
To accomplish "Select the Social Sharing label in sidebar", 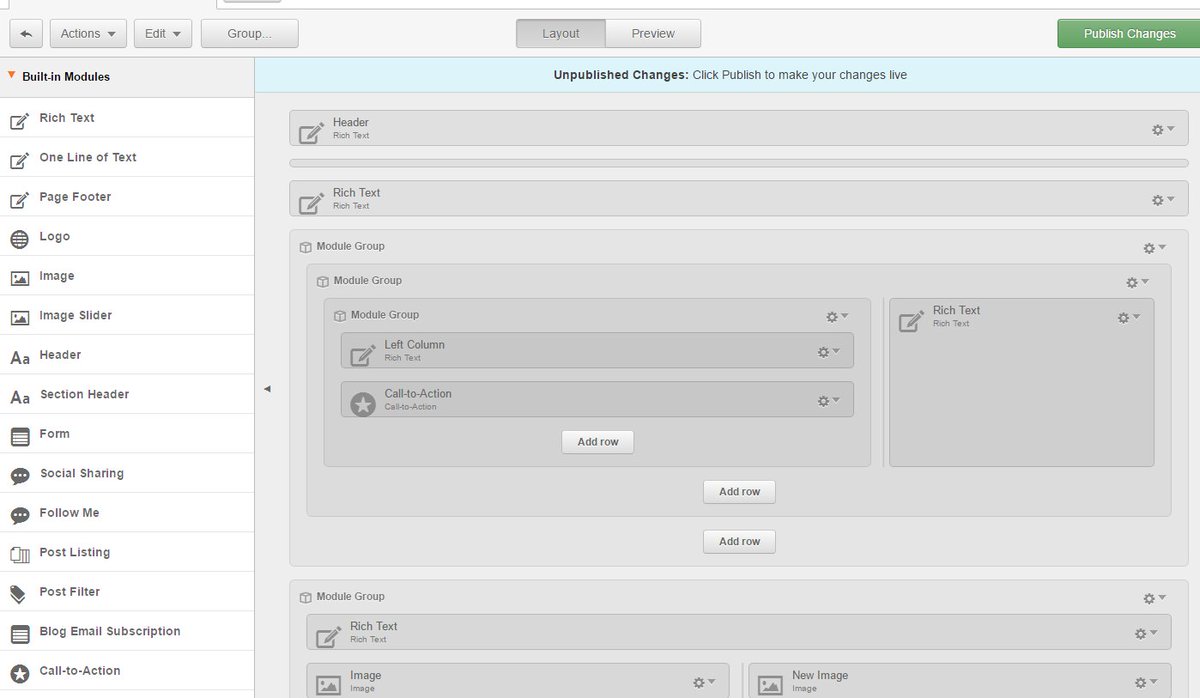I will coord(82,473).
